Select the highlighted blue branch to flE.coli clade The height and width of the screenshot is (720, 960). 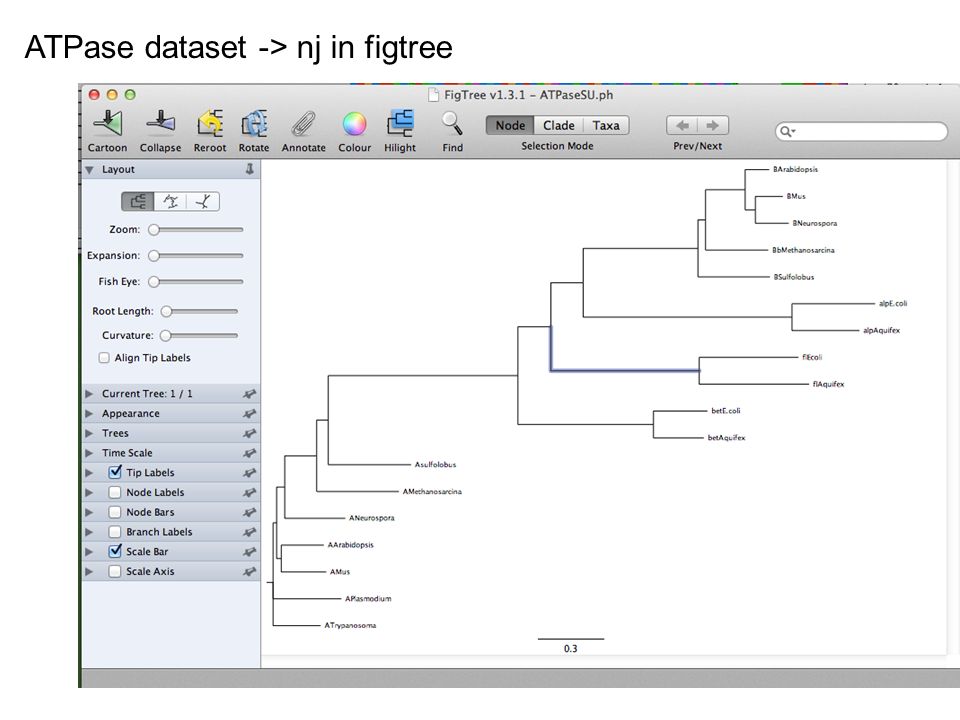(x=624, y=370)
